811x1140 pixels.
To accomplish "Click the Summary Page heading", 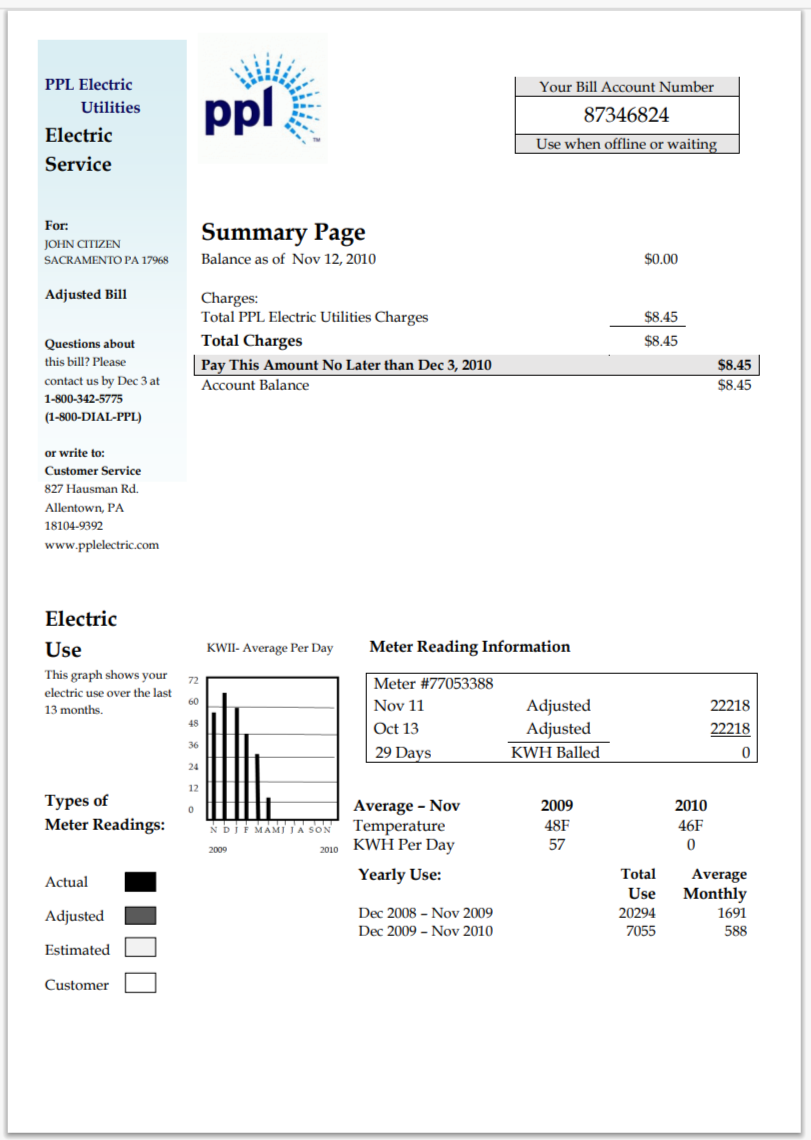I will coord(283,233).
